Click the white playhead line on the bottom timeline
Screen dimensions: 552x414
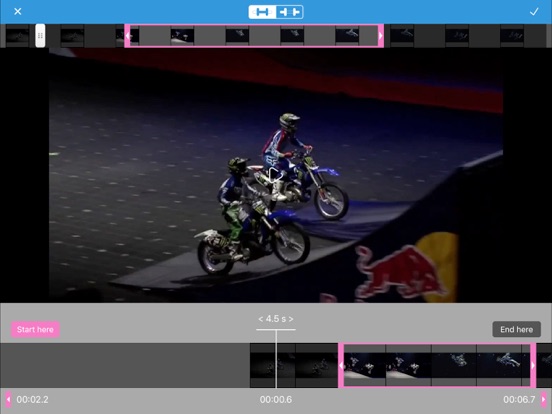click(276, 359)
